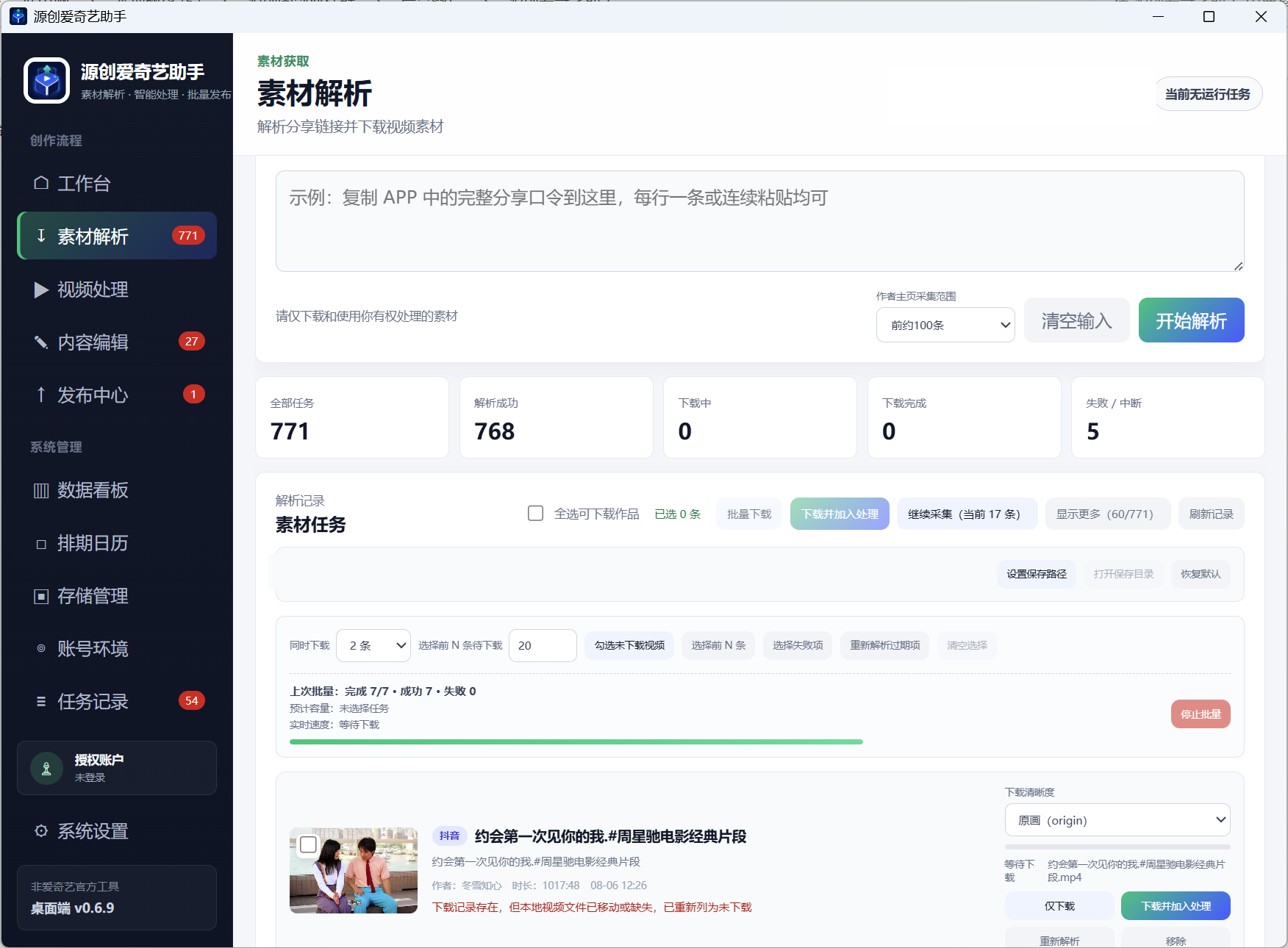Click the red 1 badge on 发布中心
Viewport: 1288px width, 948px height.
193,395
